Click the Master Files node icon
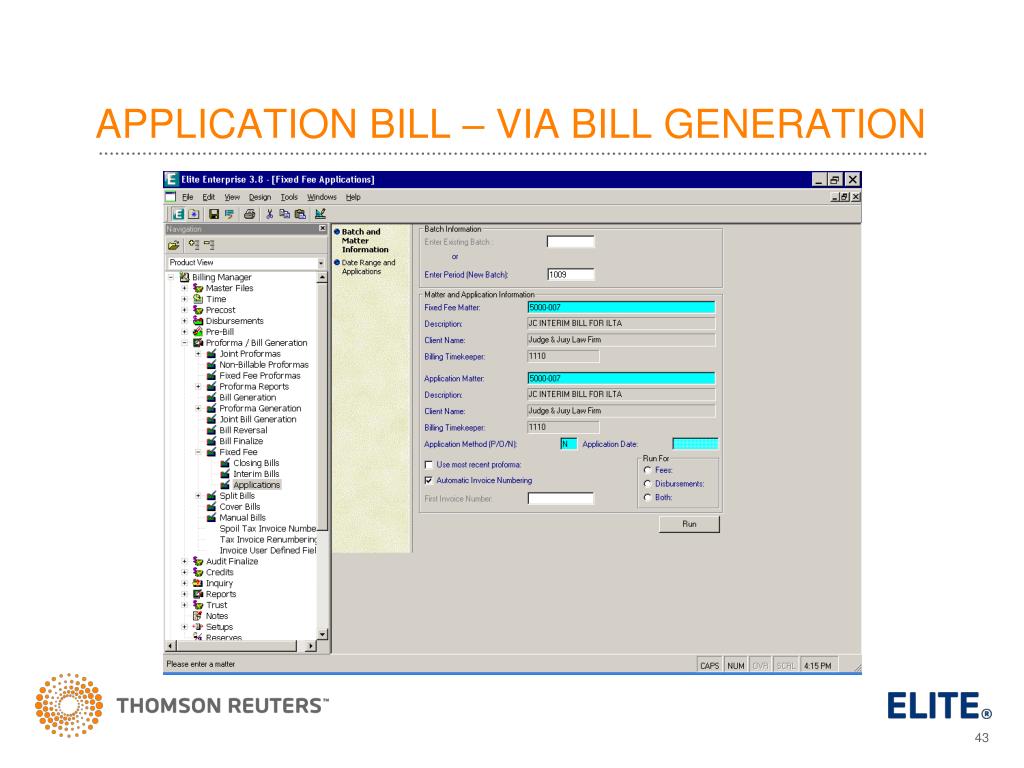 (198, 288)
